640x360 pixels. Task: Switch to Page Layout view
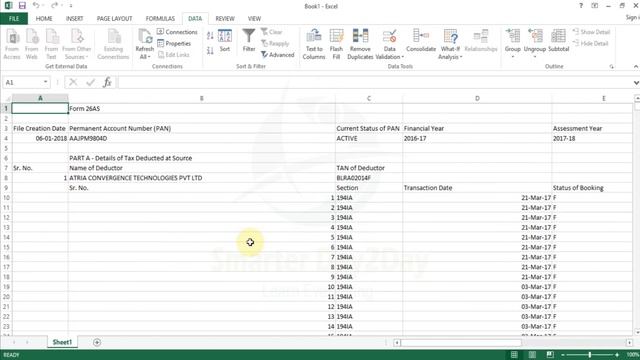(532, 355)
